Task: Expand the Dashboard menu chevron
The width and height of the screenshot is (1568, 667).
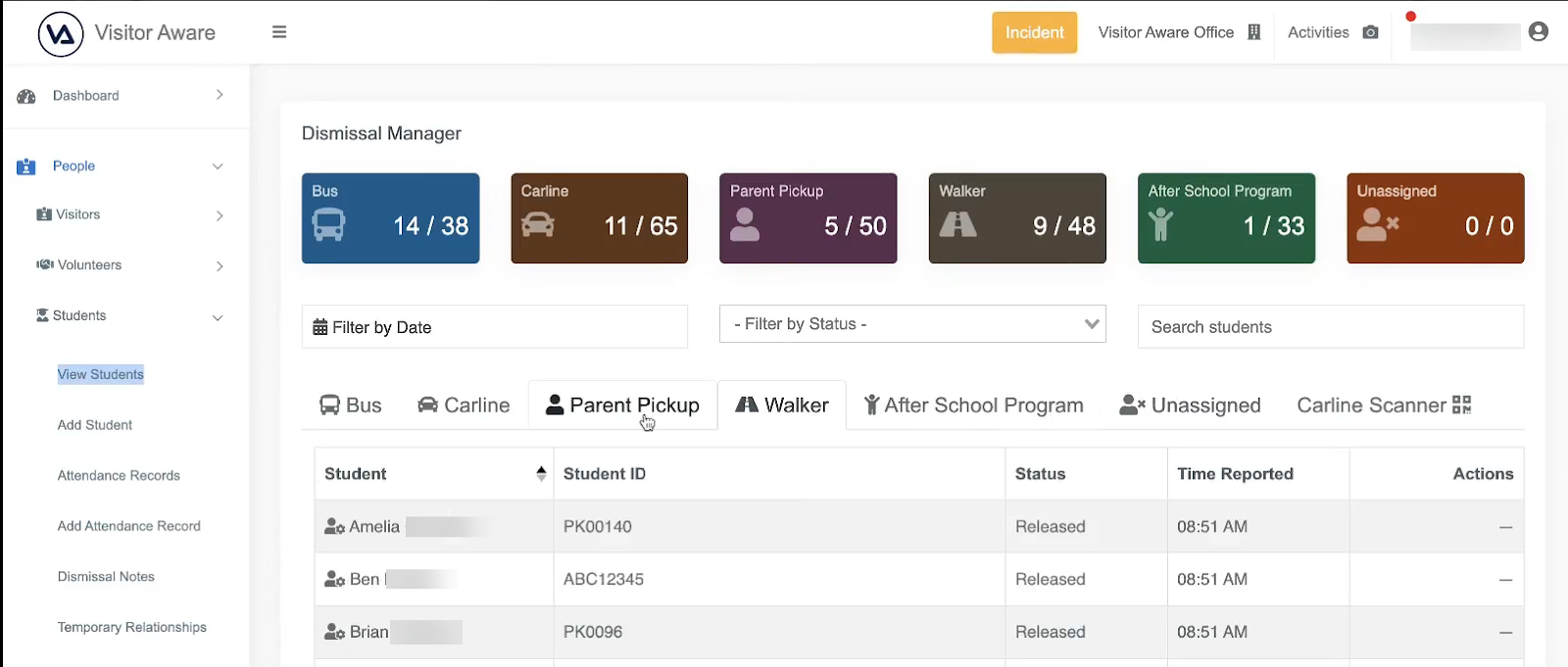Action: click(220, 95)
